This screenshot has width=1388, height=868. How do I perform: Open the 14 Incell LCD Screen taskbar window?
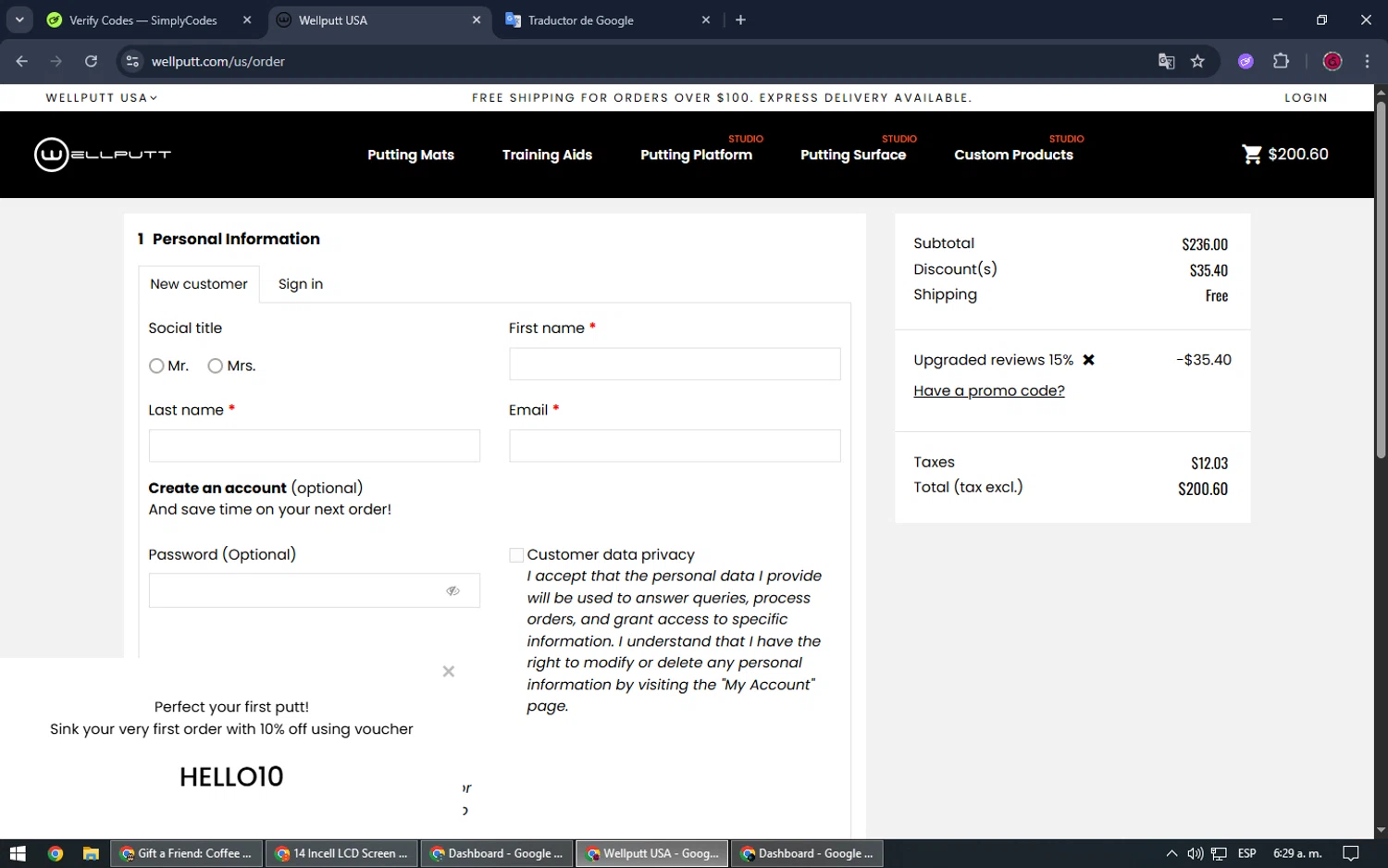point(341,853)
